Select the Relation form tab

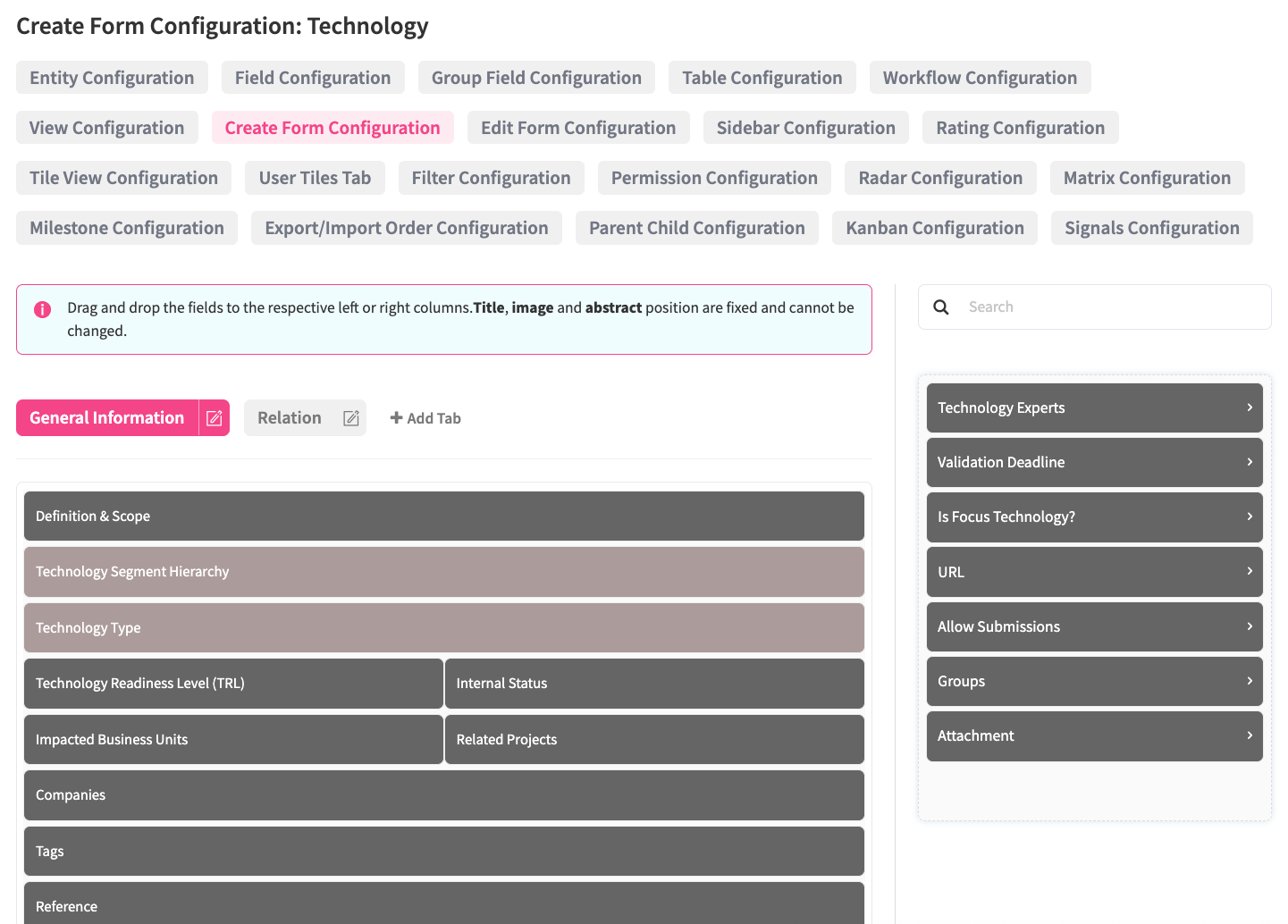(289, 418)
